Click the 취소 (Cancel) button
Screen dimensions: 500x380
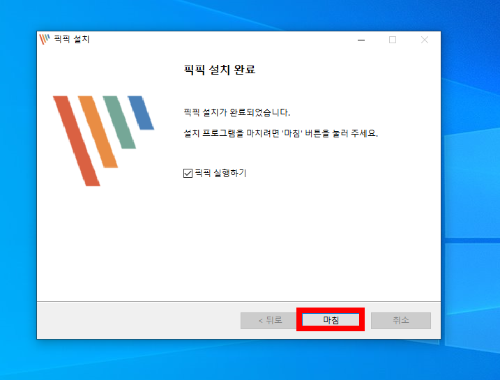click(x=401, y=320)
